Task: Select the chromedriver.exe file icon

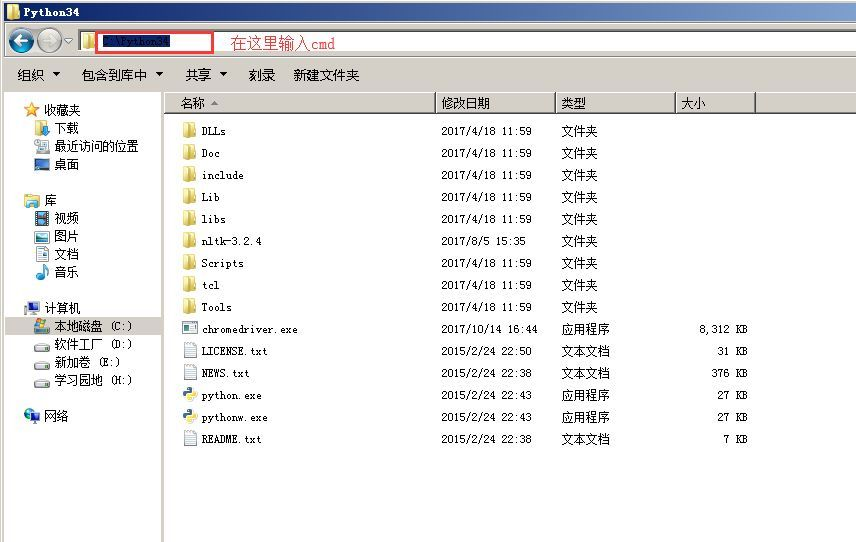Action: pos(189,329)
